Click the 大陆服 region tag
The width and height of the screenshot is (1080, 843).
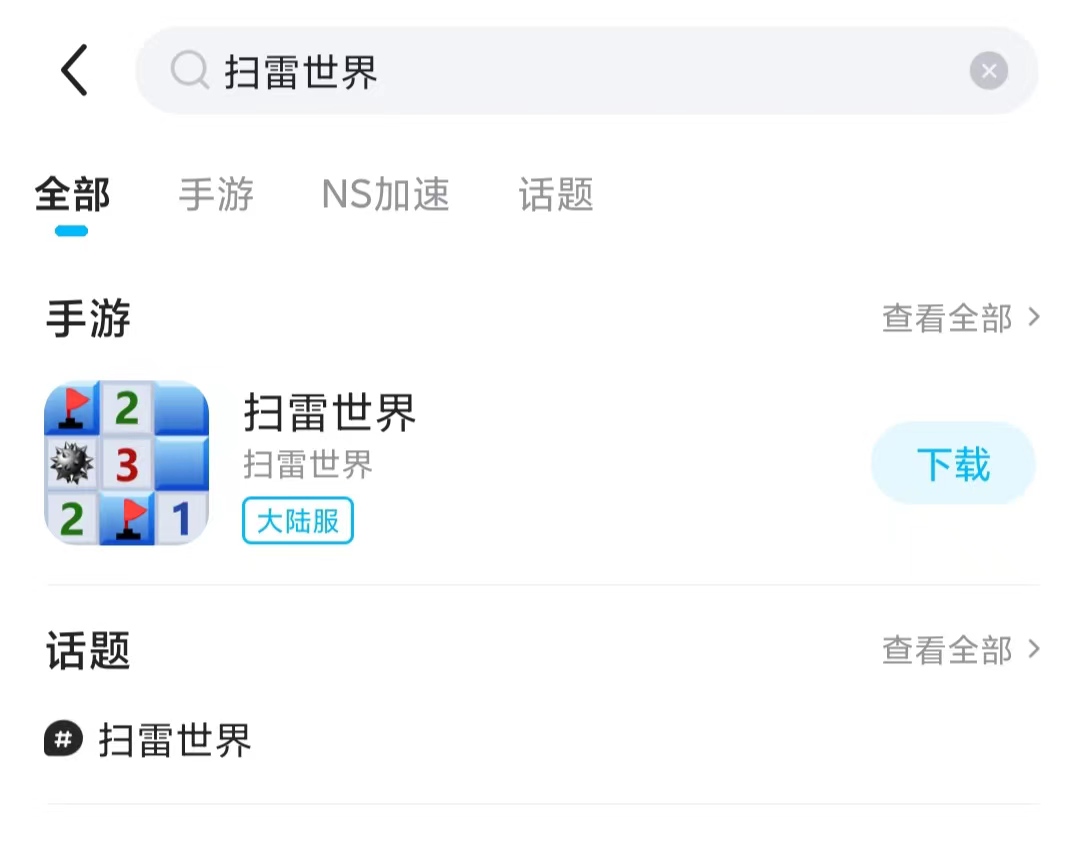298,521
